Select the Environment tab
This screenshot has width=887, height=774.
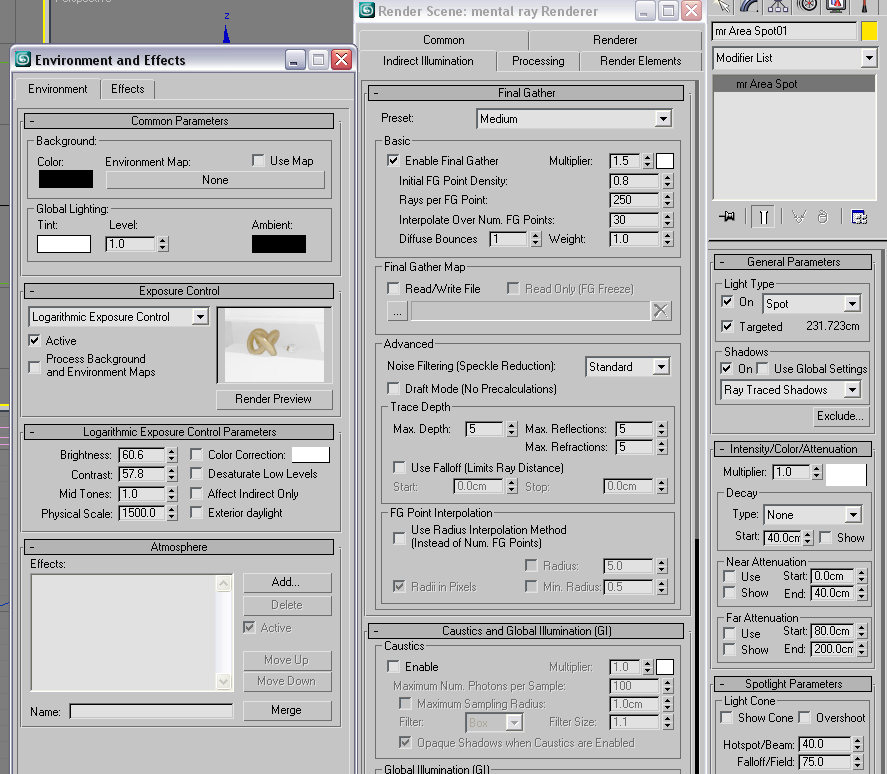coord(58,89)
